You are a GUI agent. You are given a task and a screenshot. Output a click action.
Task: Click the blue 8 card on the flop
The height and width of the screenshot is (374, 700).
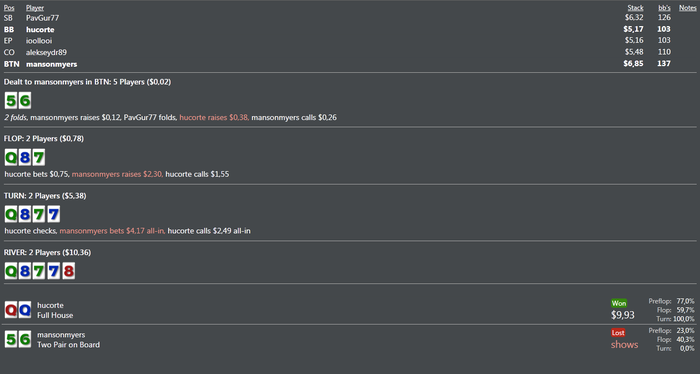click(25, 157)
